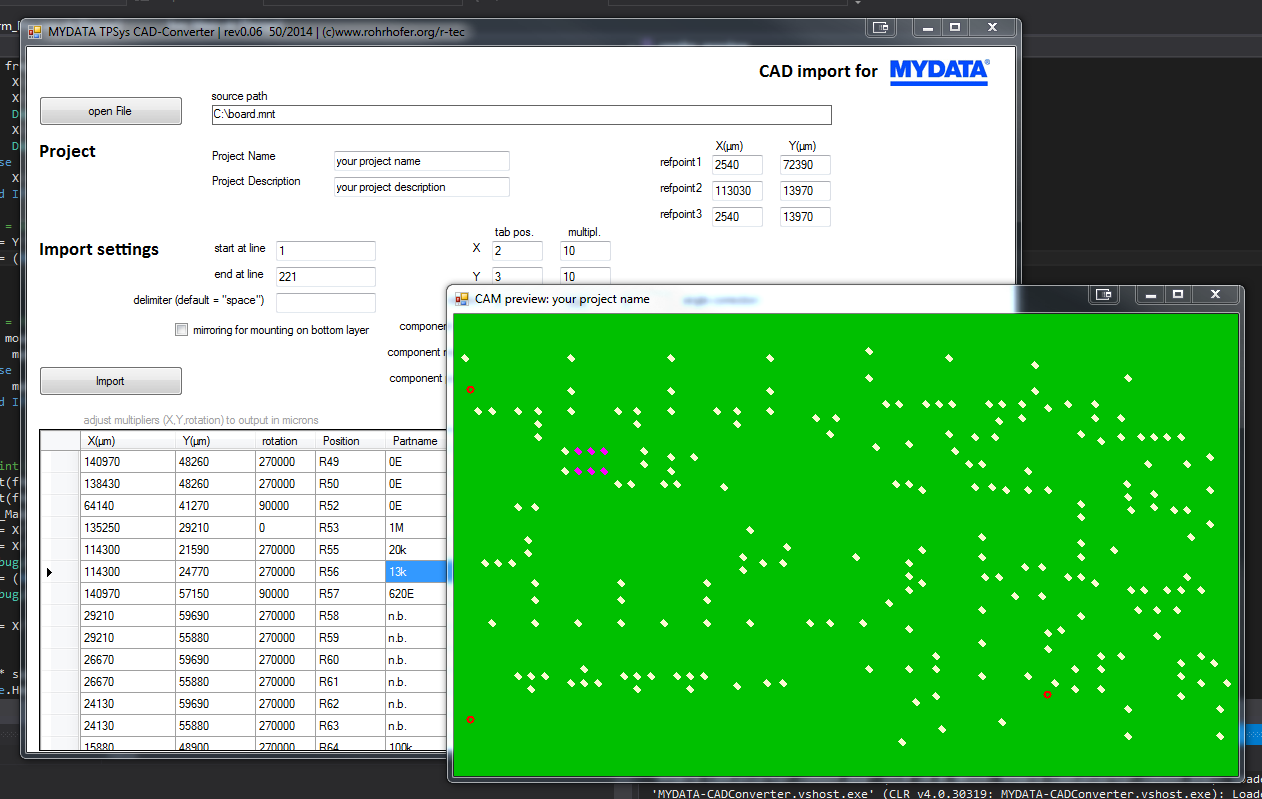The height and width of the screenshot is (799, 1262).
Task: Click the 1M partname cell
Action: (x=417, y=528)
